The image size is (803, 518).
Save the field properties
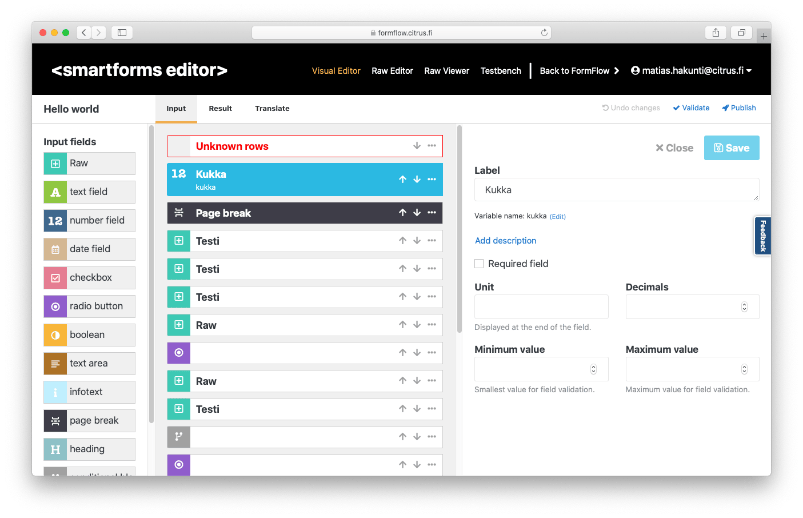(x=731, y=148)
